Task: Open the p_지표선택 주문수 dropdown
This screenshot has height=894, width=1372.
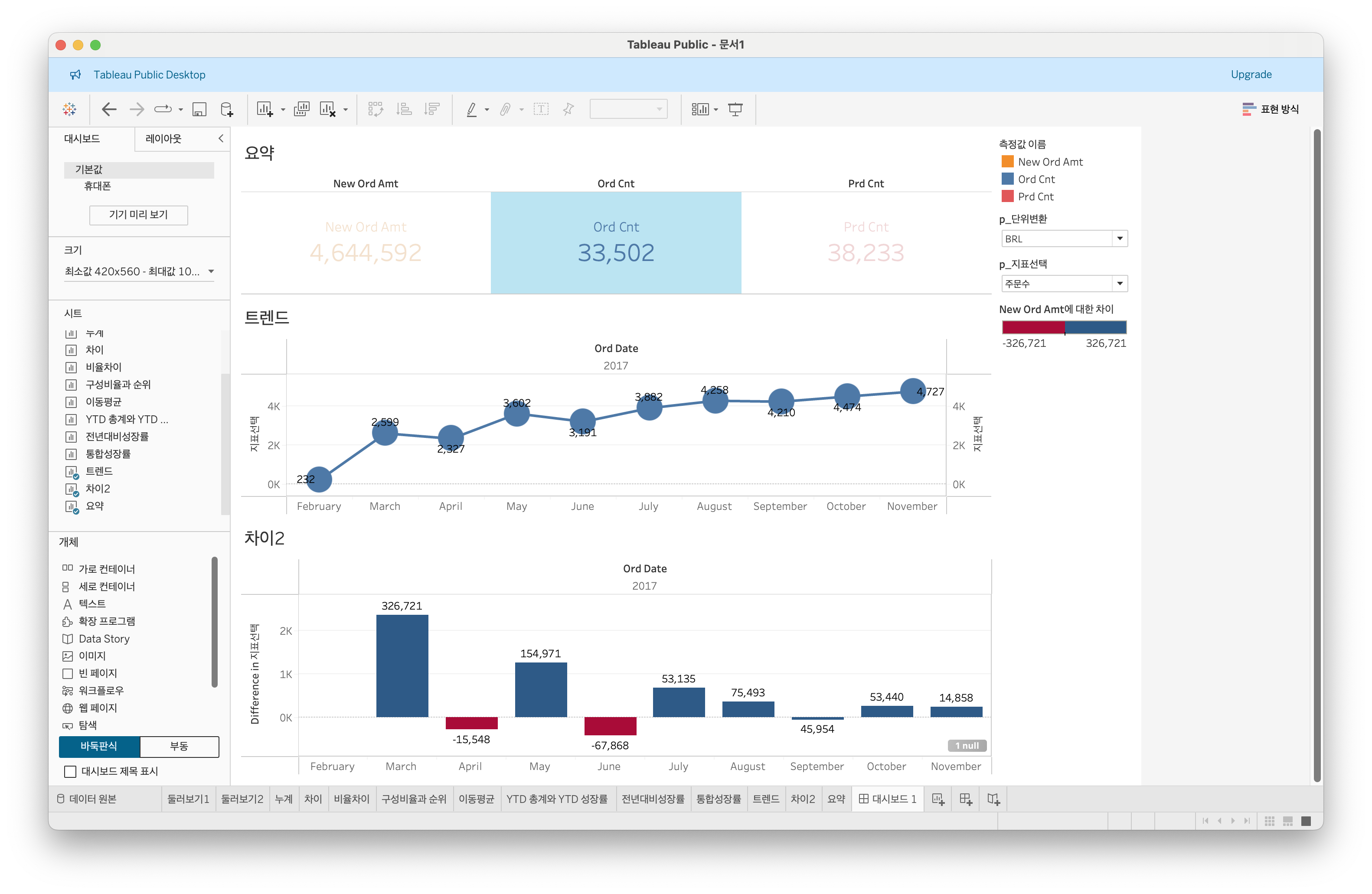Action: pyautogui.click(x=1120, y=284)
